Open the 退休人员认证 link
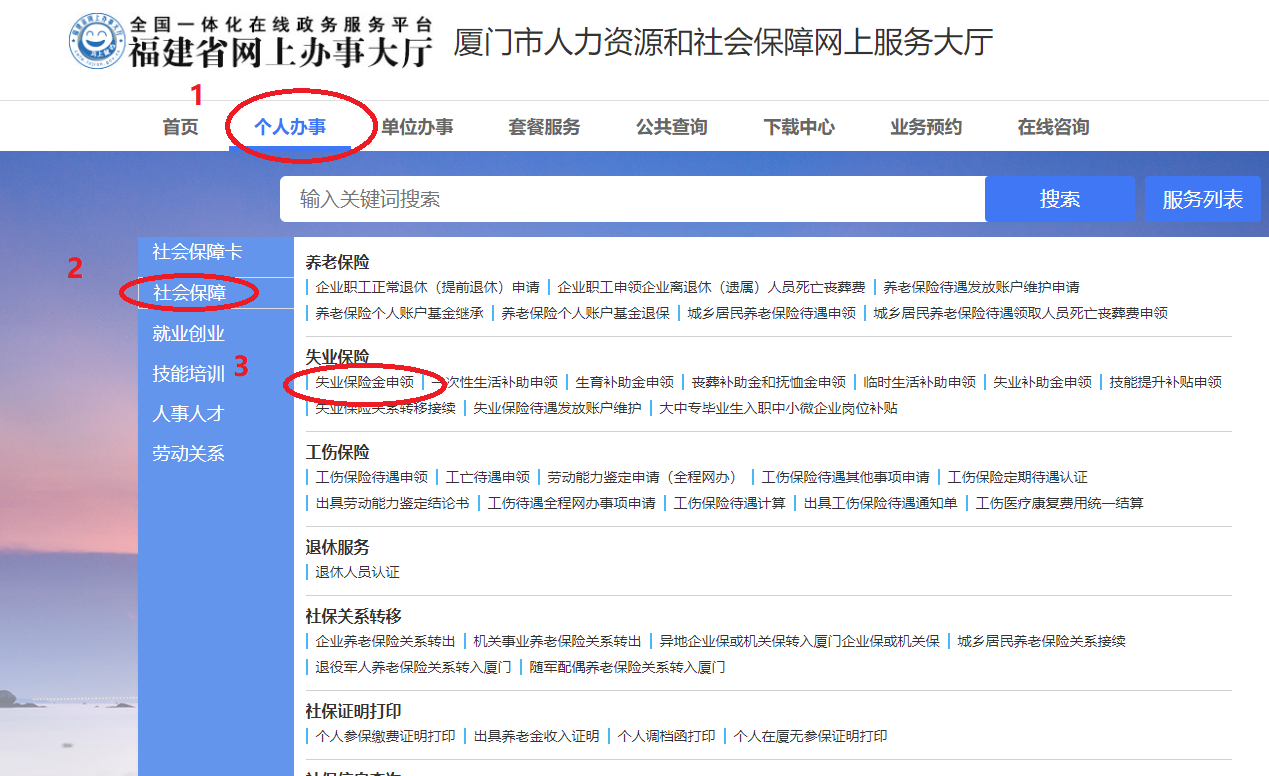This screenshot has width=1269, height=776. click(x=357, y=572)
